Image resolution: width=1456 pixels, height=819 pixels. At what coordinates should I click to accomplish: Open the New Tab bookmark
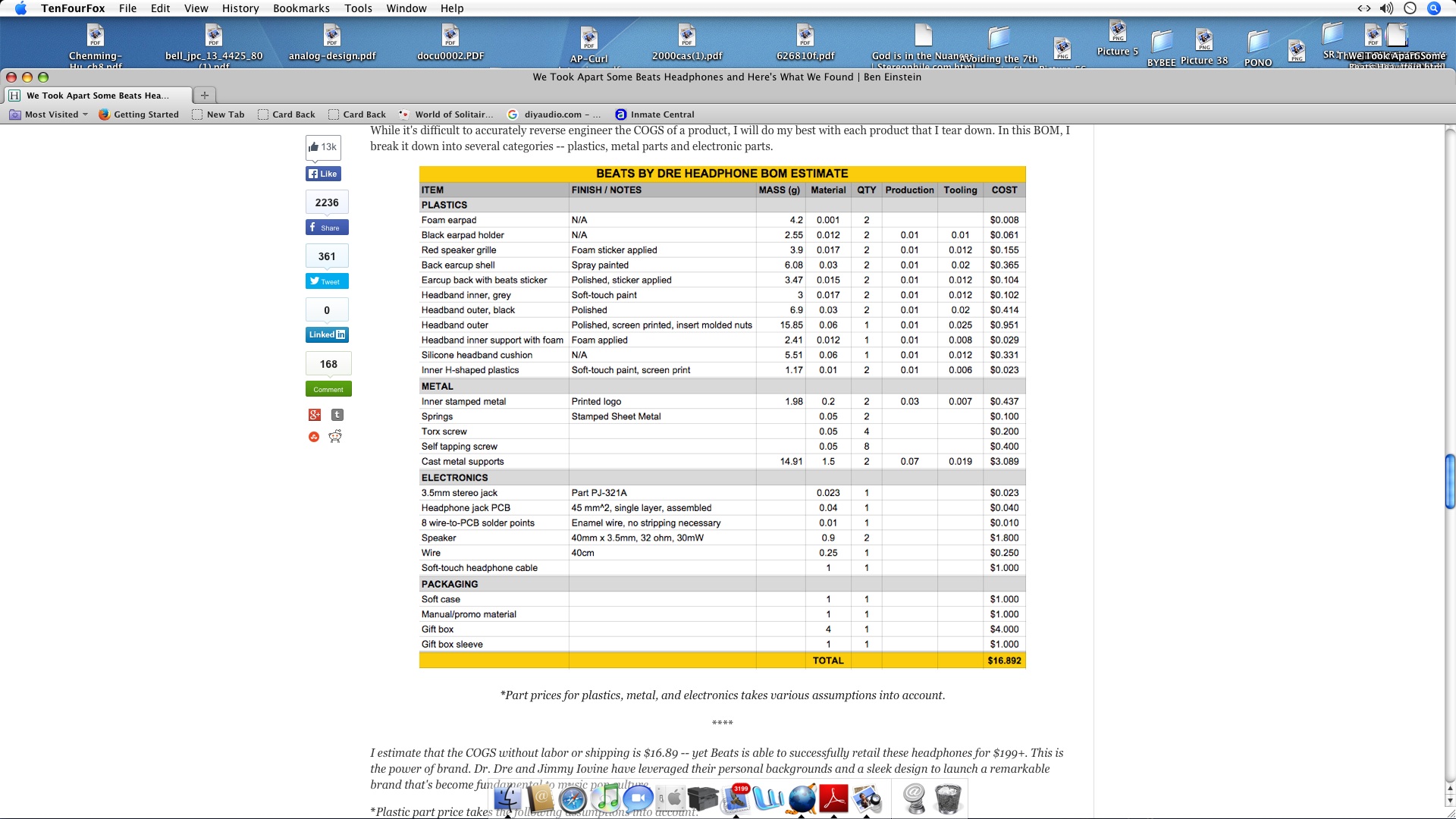click(x=218, y=115)
